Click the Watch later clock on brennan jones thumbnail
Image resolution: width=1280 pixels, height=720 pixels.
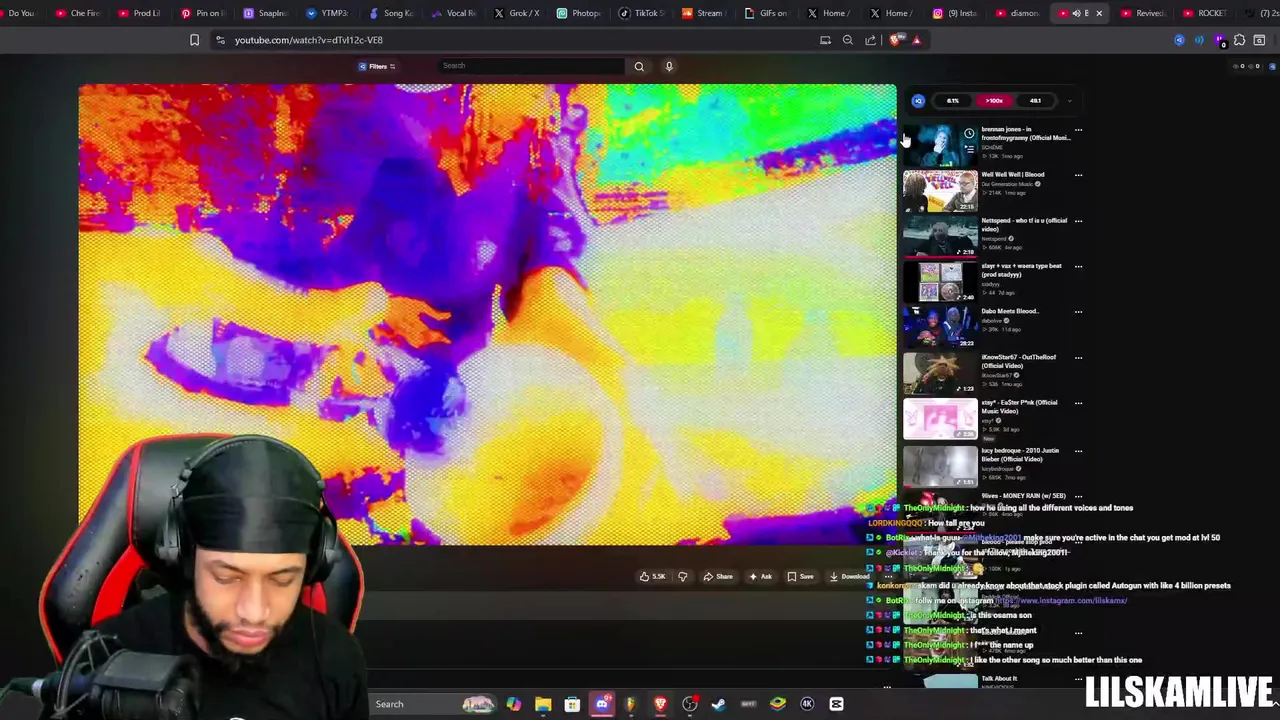click(x=969, y=134)
